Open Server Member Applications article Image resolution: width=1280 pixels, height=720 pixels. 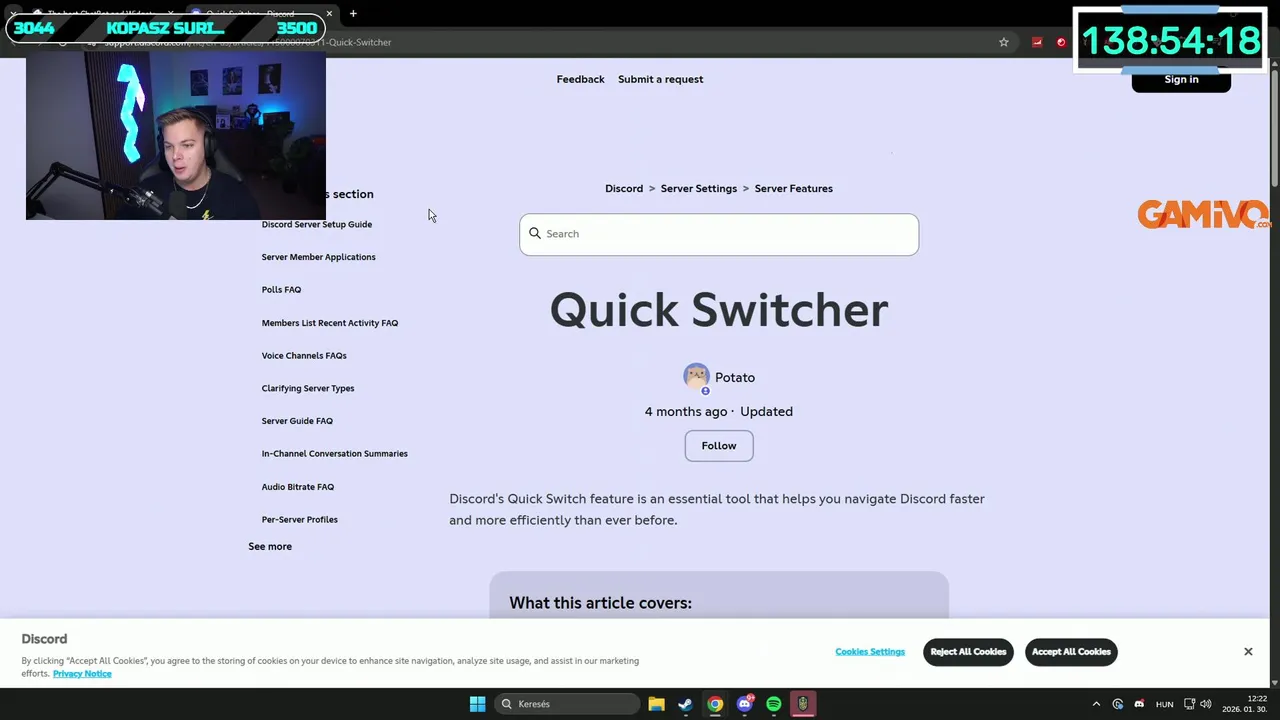click(318, 257)
